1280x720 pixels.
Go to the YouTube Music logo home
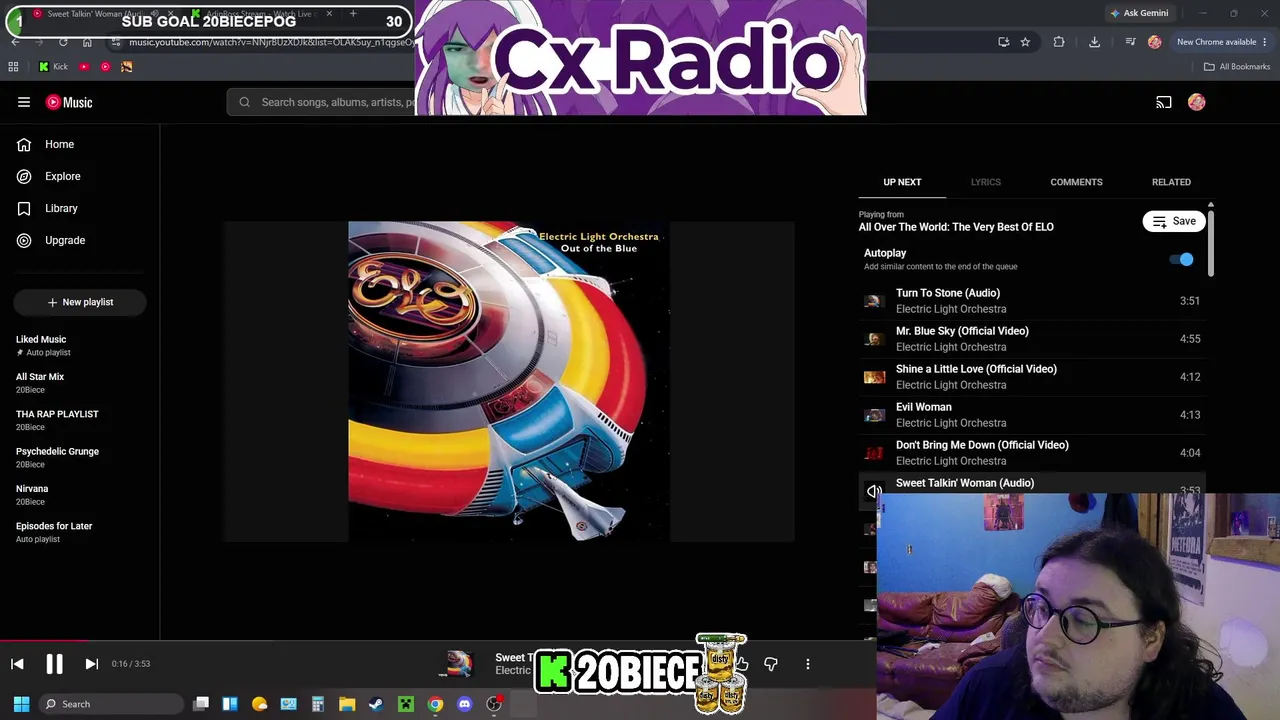(x=69, y=102)
